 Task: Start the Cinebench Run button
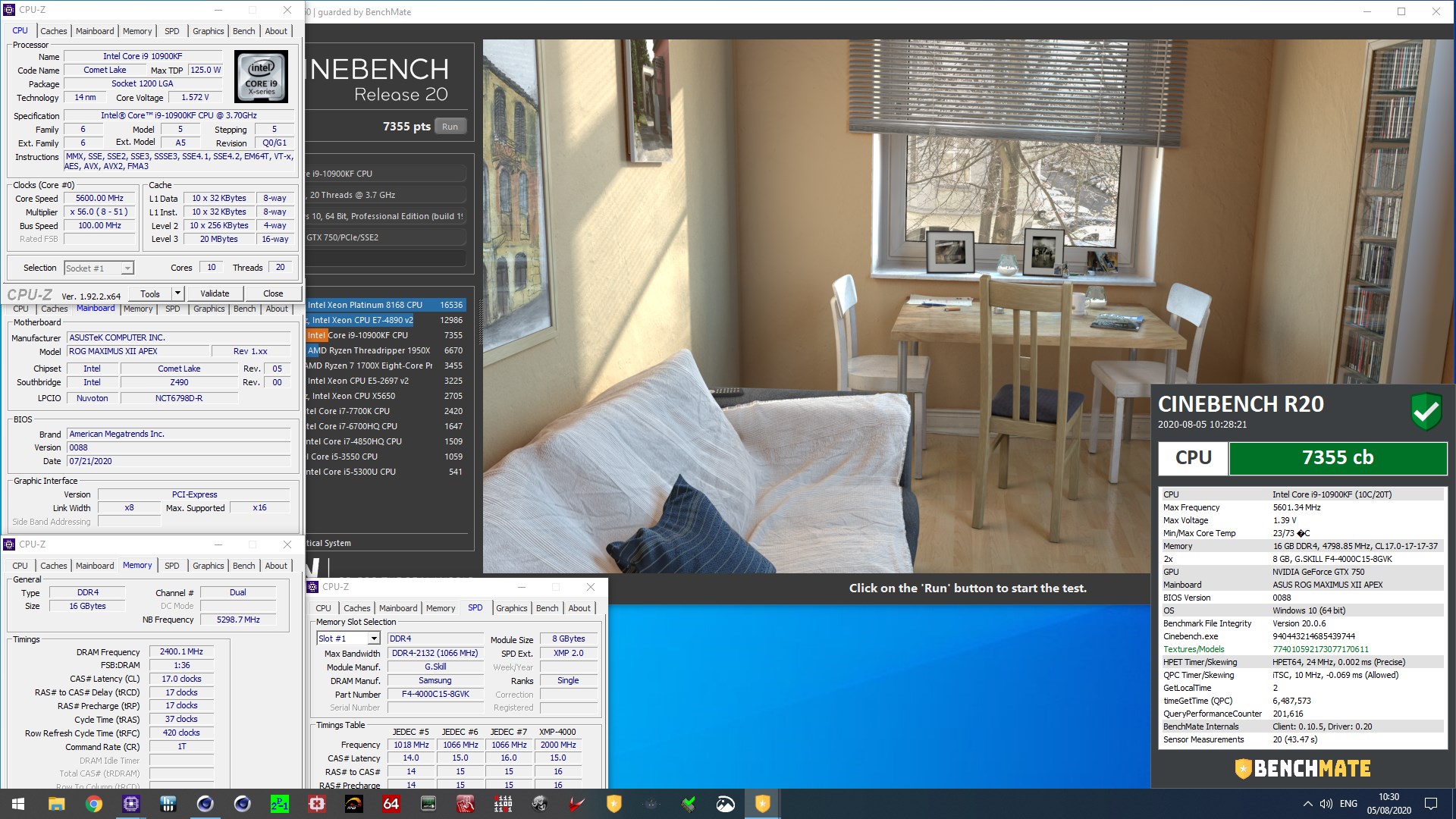point(450,127)
